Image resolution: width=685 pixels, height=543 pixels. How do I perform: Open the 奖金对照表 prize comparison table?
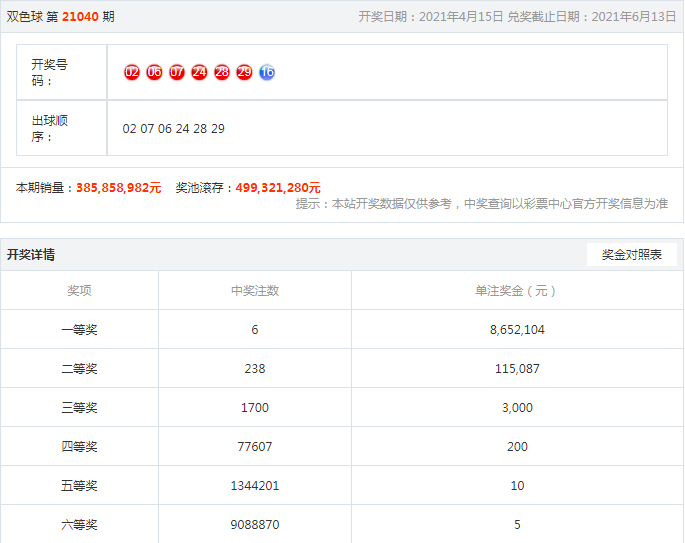[631, 255]
